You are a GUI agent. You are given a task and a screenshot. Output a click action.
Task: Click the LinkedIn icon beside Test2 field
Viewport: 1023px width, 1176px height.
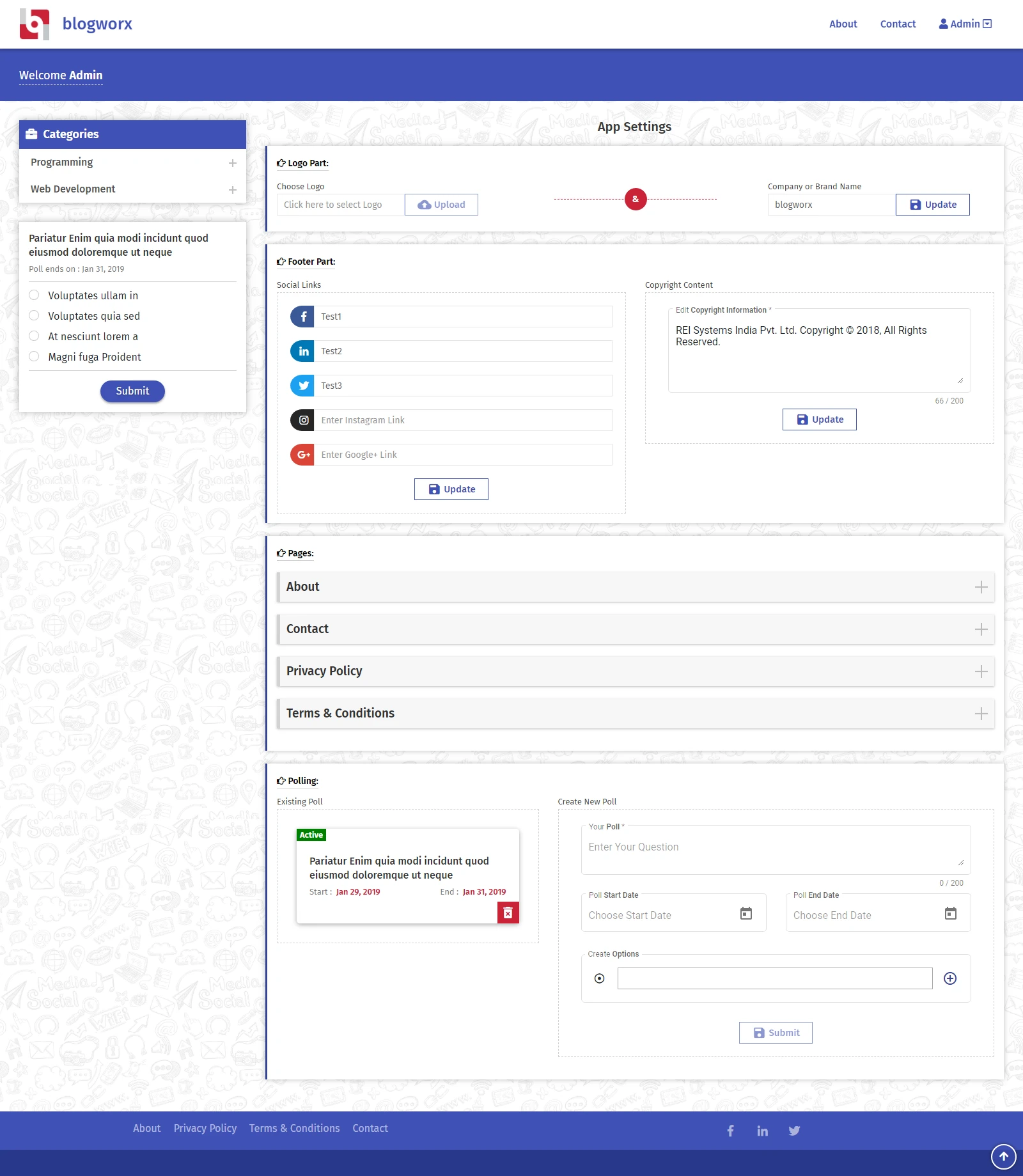click(x=302, y=351)
